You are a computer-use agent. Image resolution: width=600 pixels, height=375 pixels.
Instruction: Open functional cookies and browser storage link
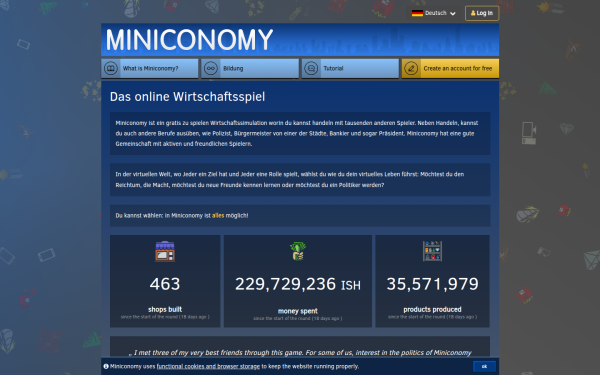coord(208,366)
